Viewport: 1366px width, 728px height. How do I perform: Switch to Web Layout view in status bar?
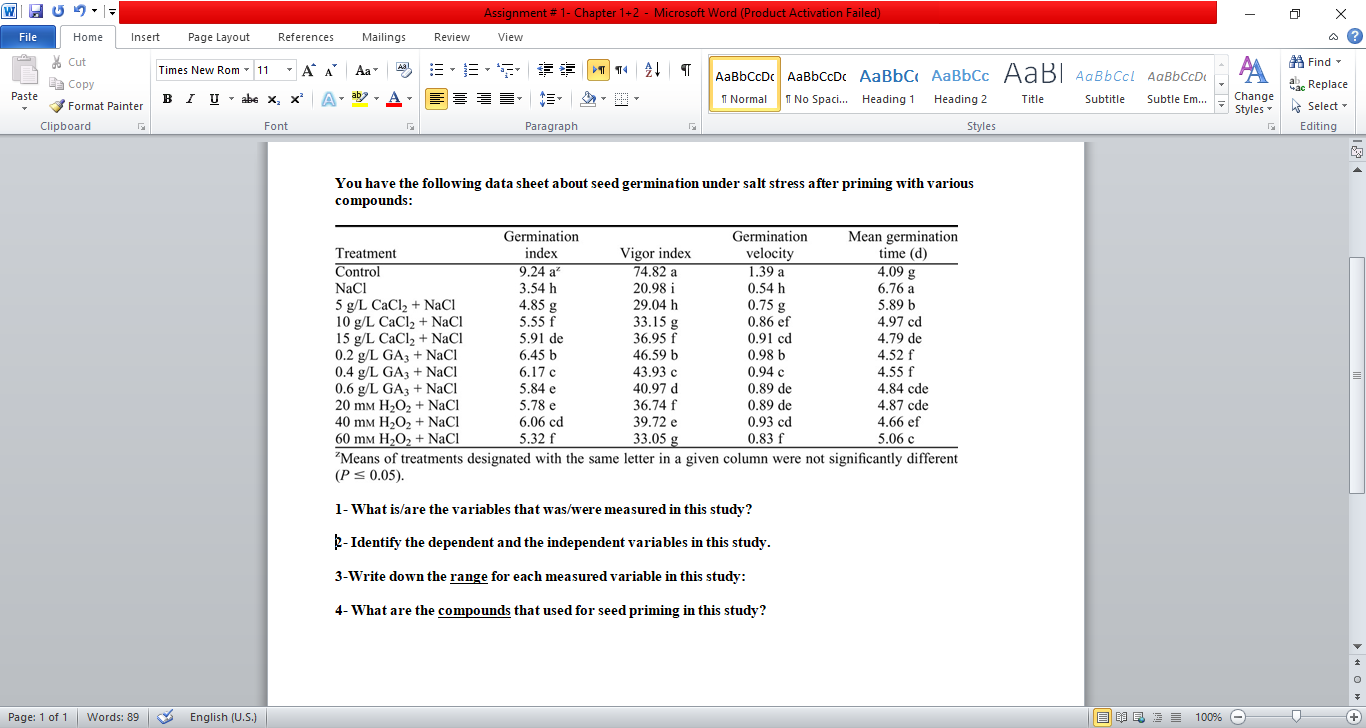(x=1139, y=717)
